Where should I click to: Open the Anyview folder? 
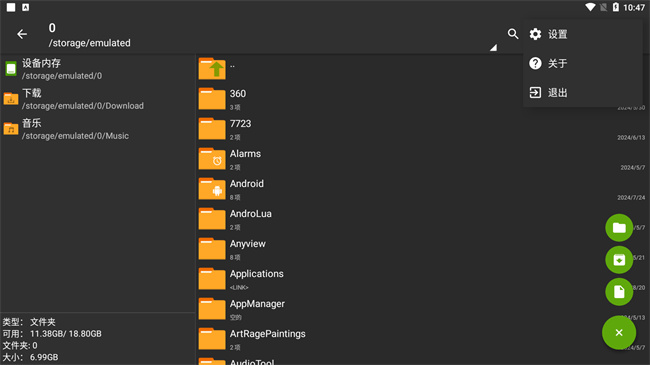tap(422, 249)
